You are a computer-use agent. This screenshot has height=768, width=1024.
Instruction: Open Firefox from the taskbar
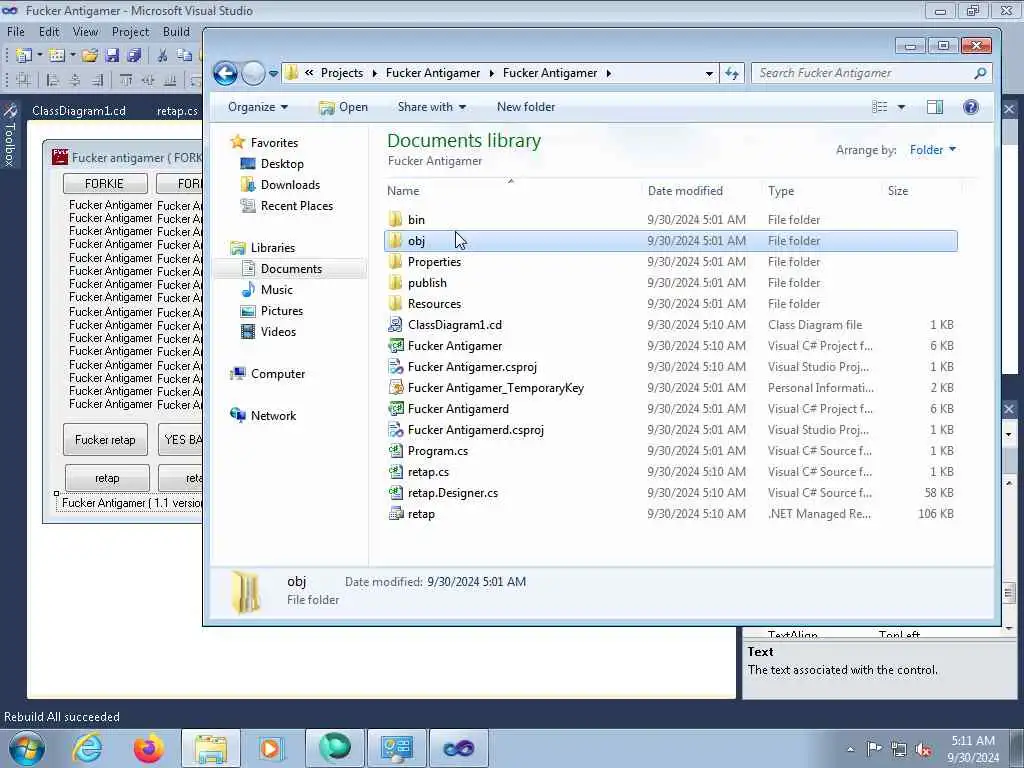149,748
